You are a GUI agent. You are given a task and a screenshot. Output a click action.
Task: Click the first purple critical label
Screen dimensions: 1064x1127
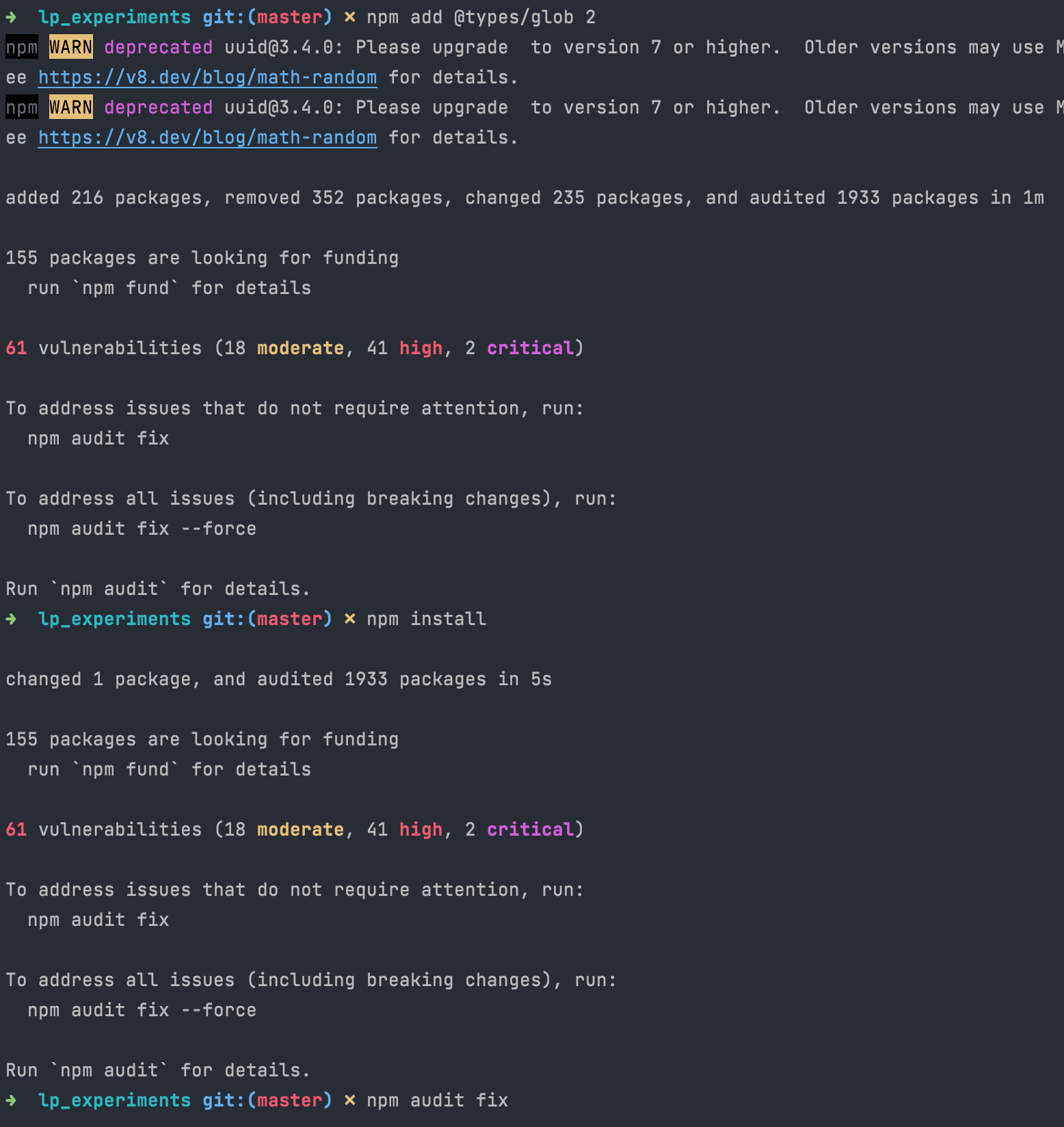[530, 348]
